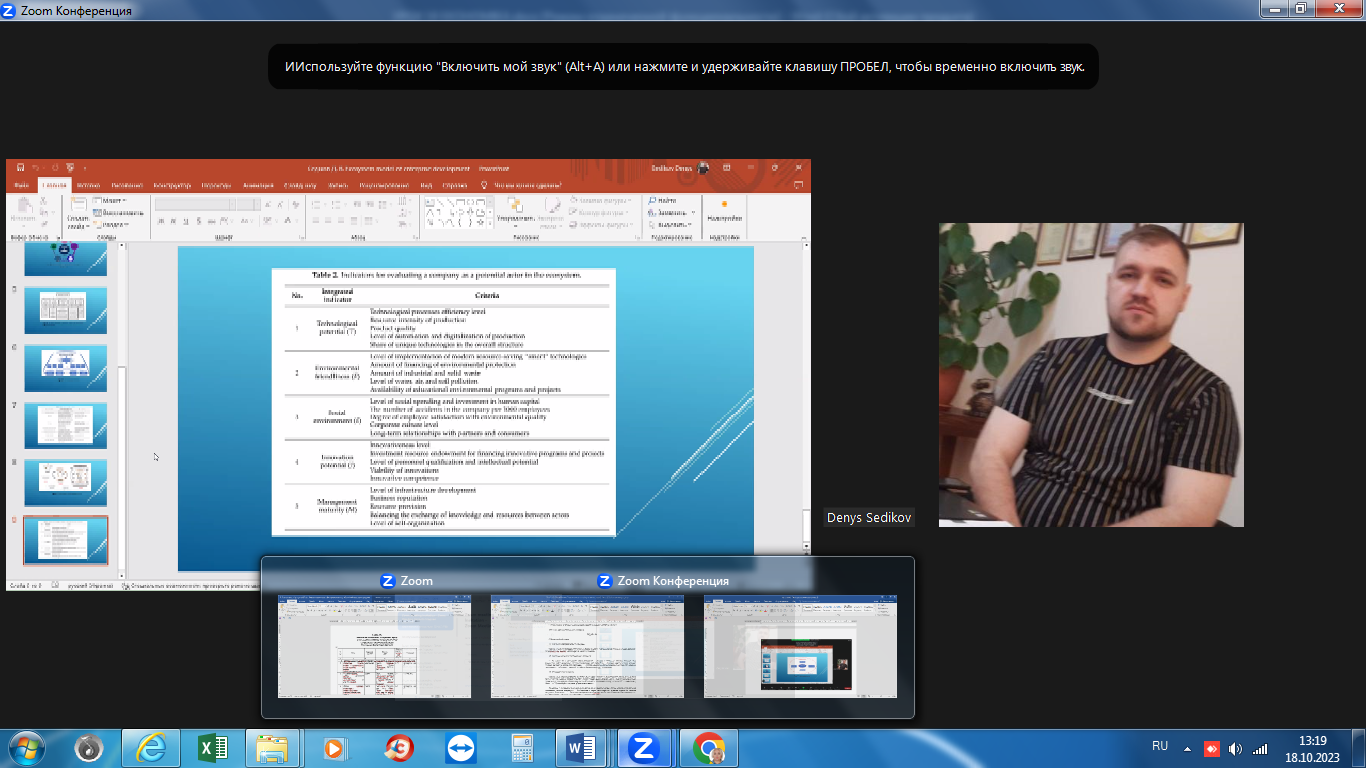The height and width of the screenshot is (768, 1366).
Task: Open Internet Explorer from the taskbar
Action: pos(151,748)
